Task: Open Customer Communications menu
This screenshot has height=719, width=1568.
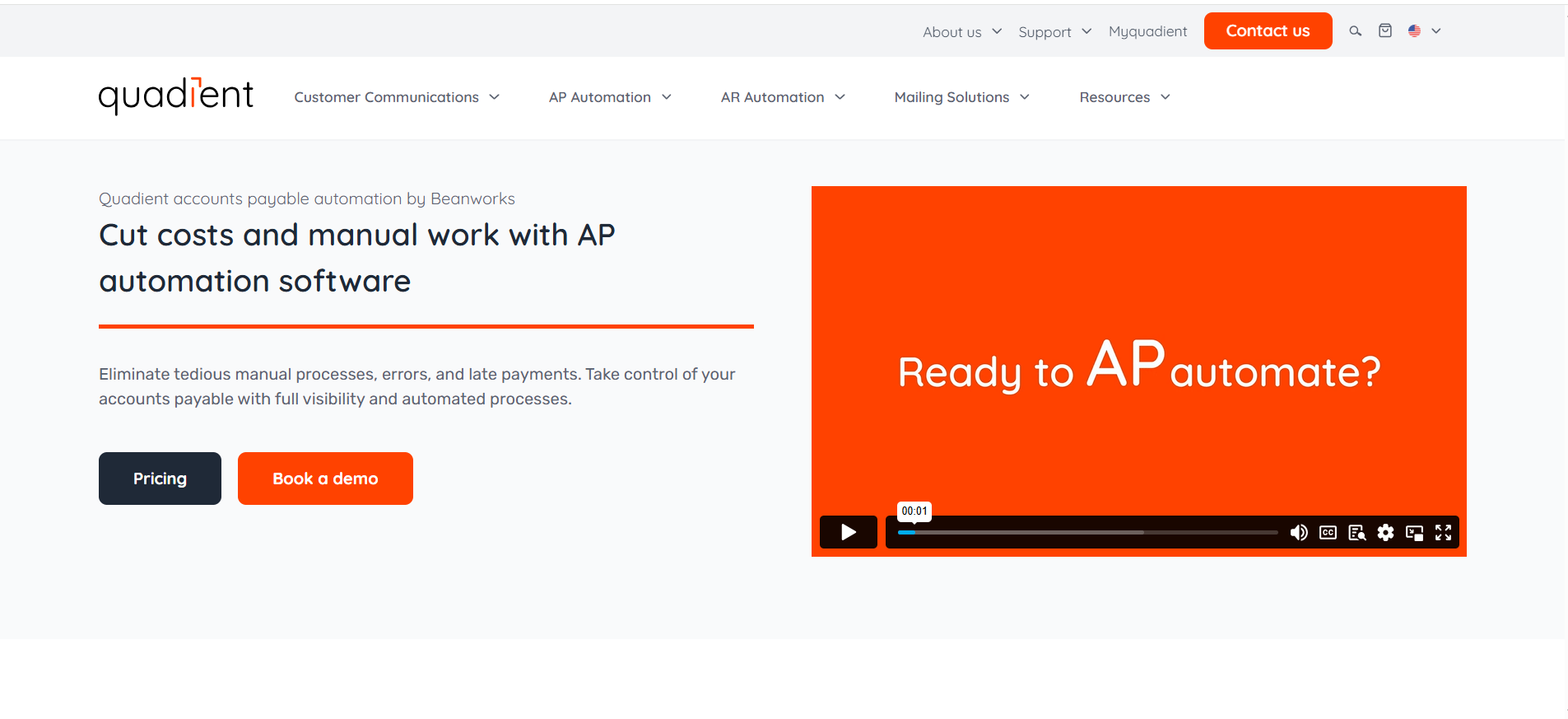Action: coord(386,97)
